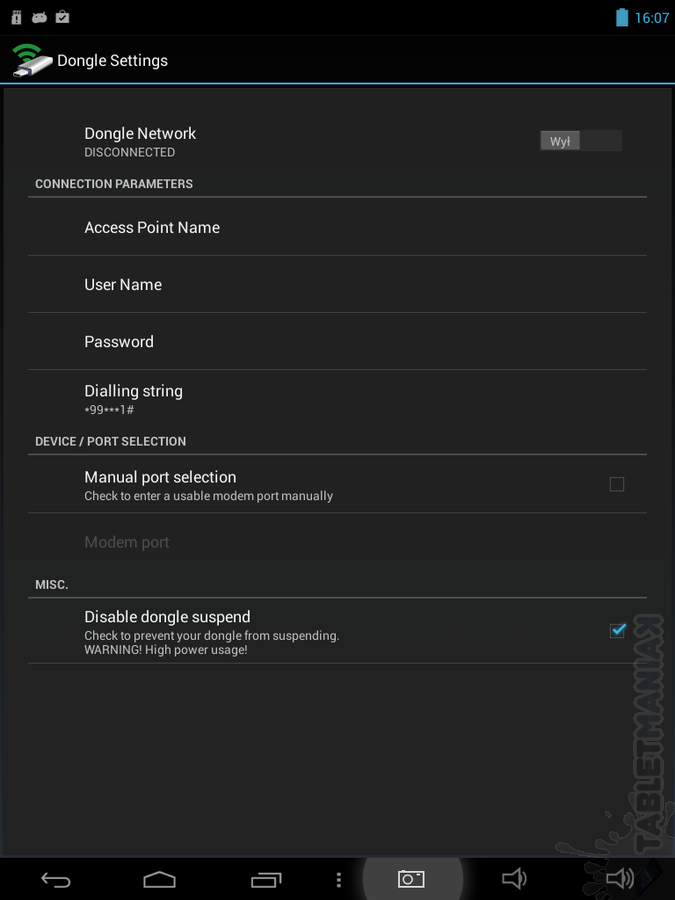Tap the Back navigation icon

point(56,879)
